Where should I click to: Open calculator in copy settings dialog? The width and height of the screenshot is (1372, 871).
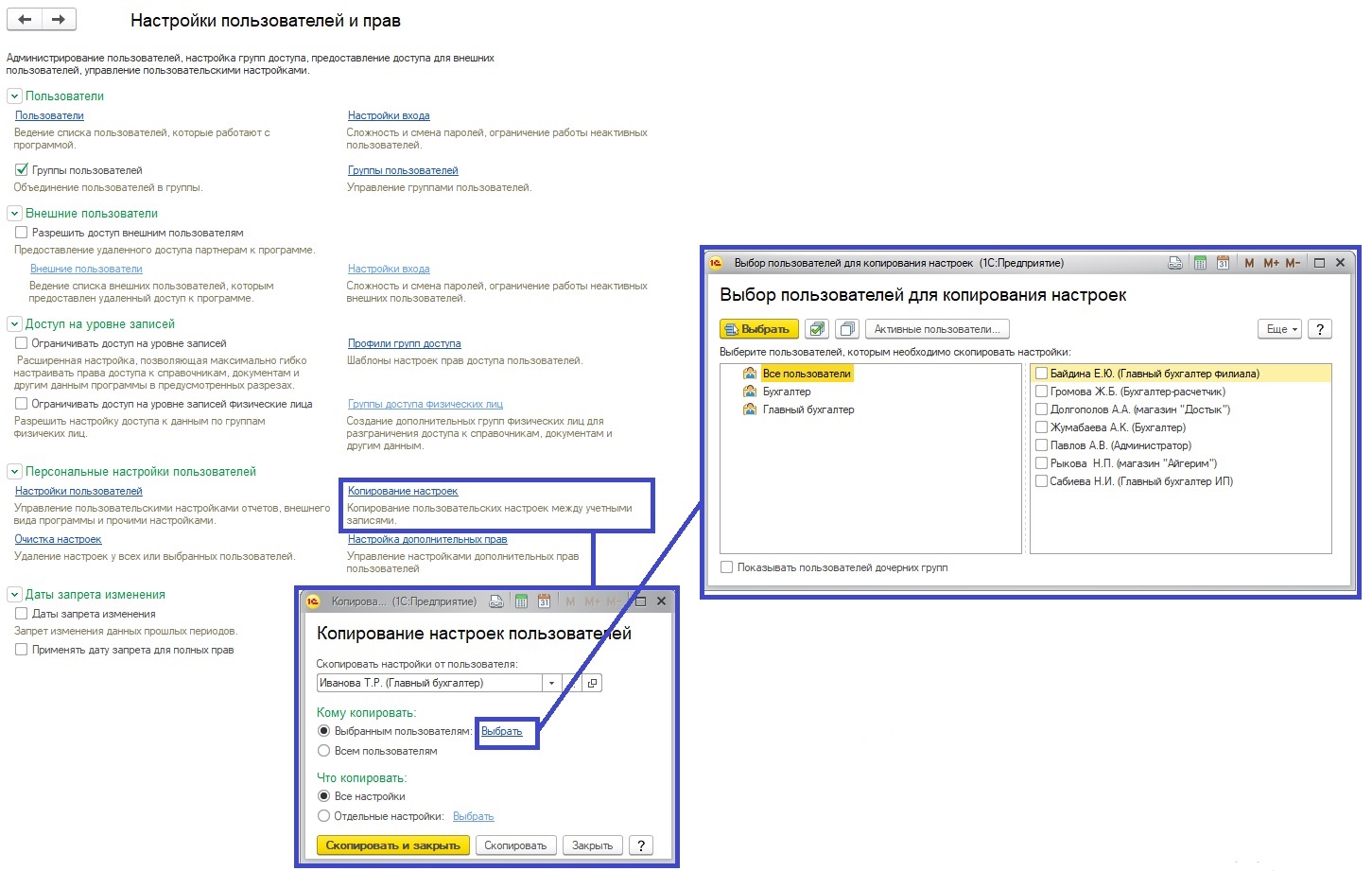point(521,601)
